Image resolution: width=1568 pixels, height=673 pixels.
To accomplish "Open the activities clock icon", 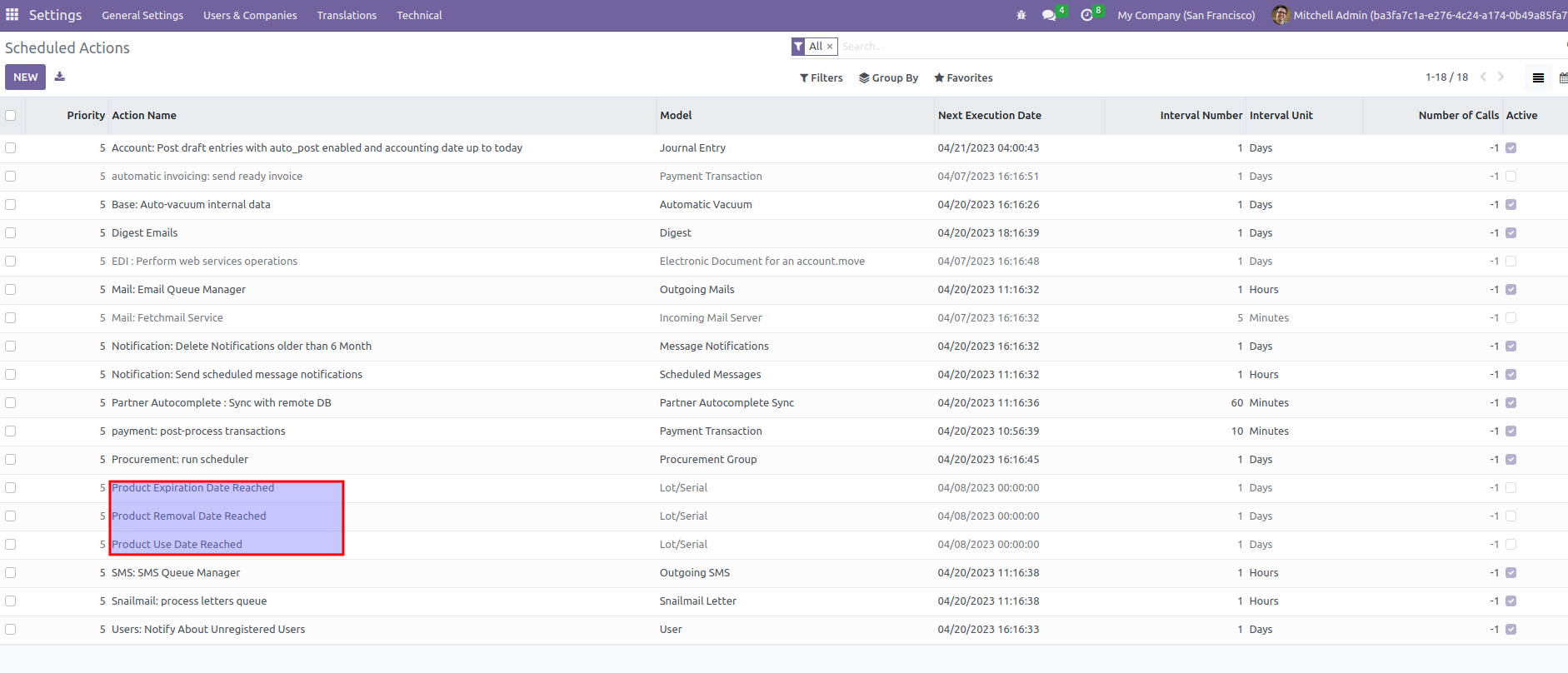I will point(1086,15).
